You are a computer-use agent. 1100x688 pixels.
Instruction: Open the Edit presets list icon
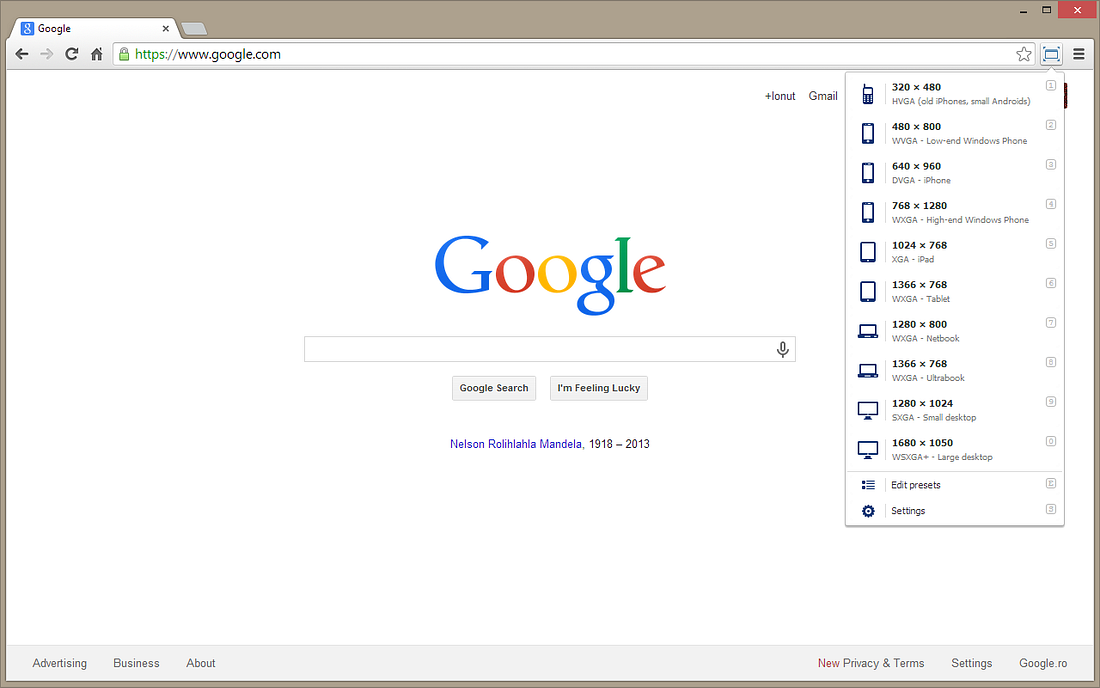pyautogui.click(x=867, y=484)
